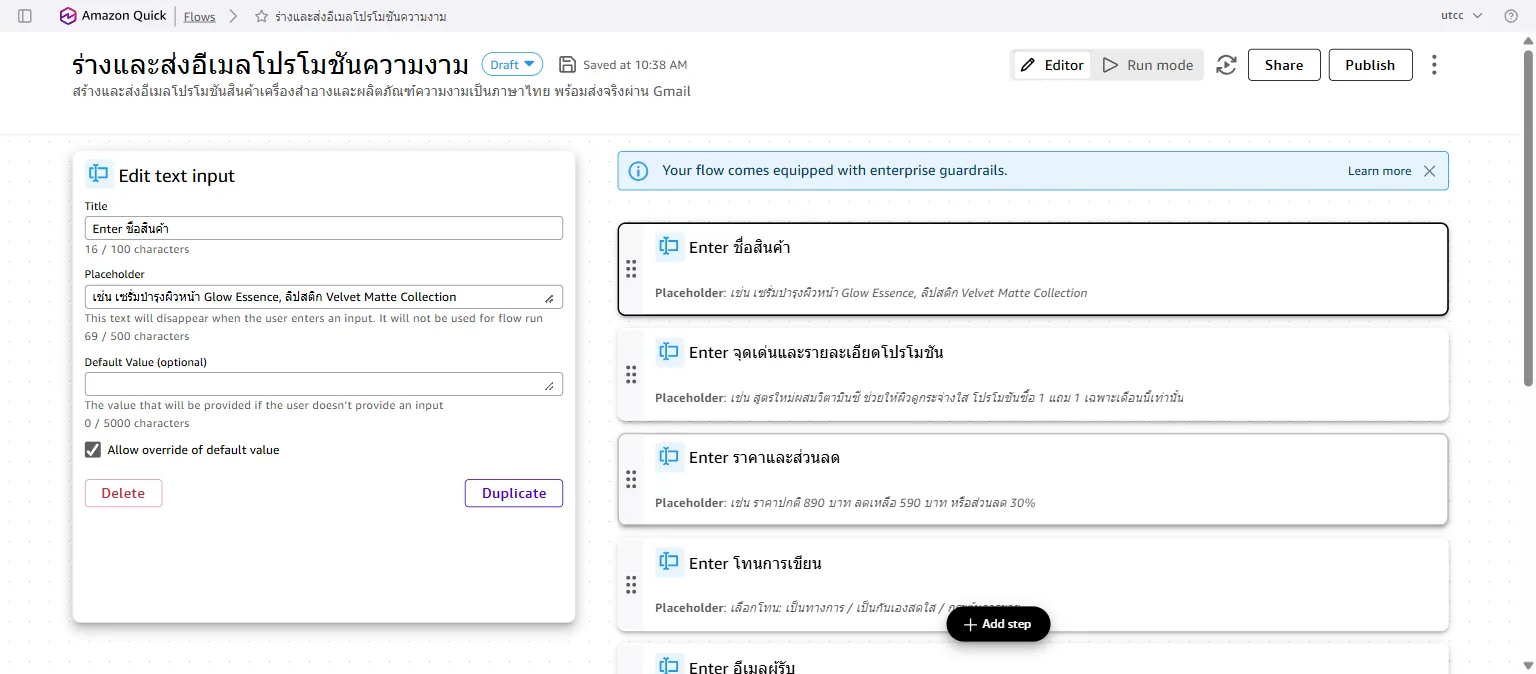
Task: Open the three-dot more options menu
Action: click(1434, 65)
